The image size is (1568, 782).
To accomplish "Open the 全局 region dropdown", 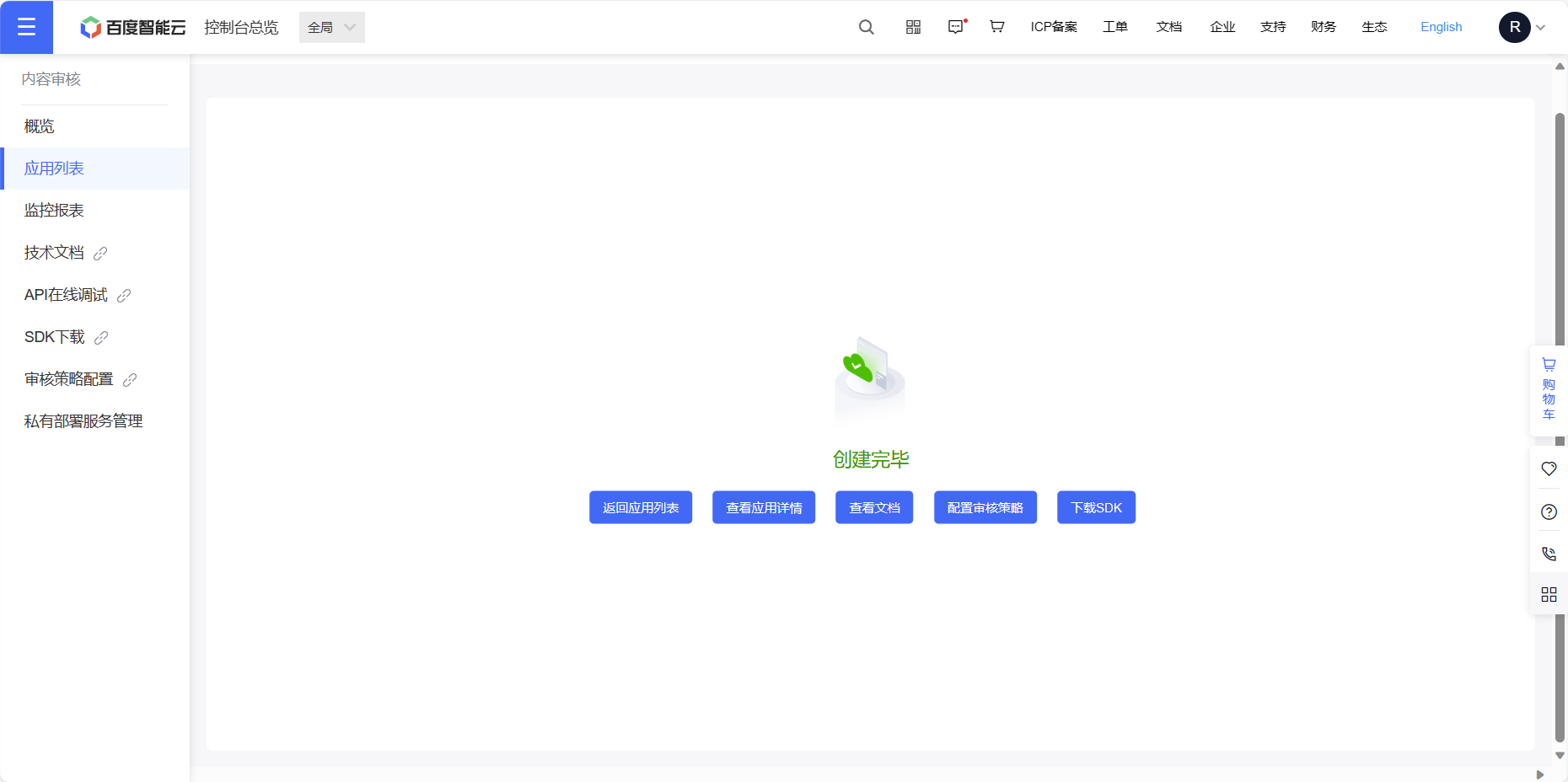I will coord(332,27).
